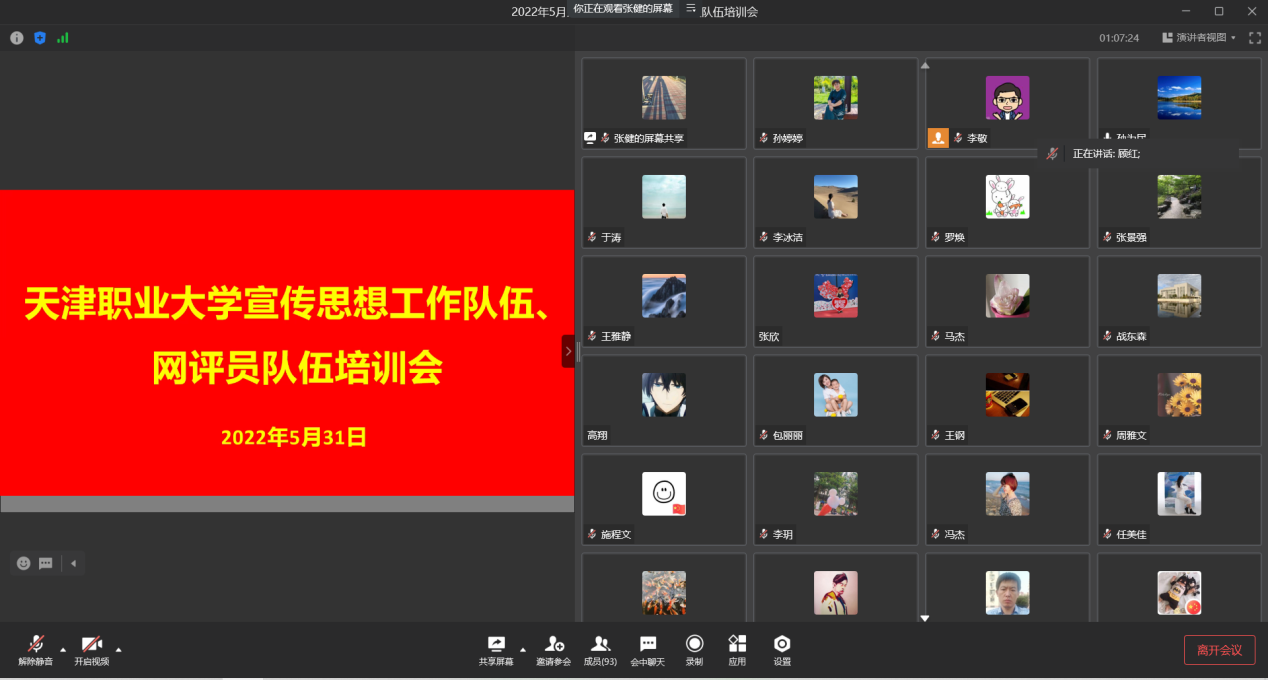Open the meeting info icon
1268x680 pixels.
17,38
